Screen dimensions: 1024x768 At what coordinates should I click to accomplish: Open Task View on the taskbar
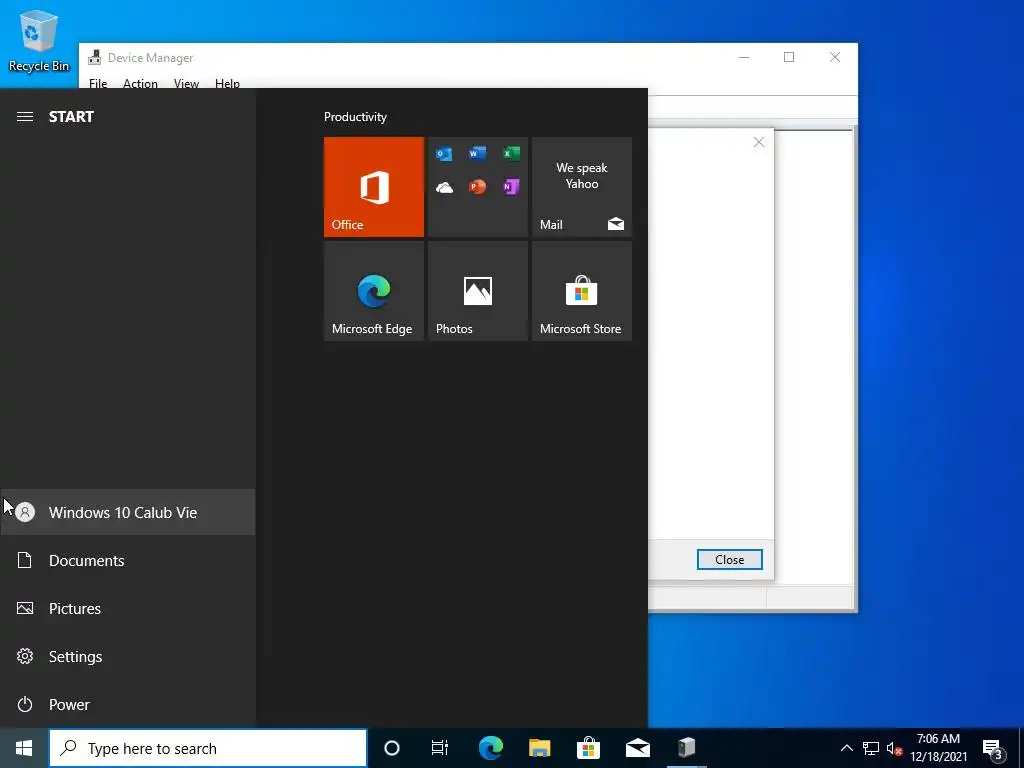point(440,748)
